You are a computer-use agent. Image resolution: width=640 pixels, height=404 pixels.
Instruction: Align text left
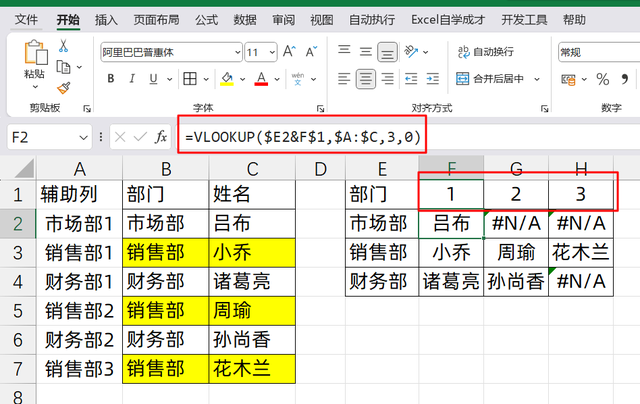point(344,79)
